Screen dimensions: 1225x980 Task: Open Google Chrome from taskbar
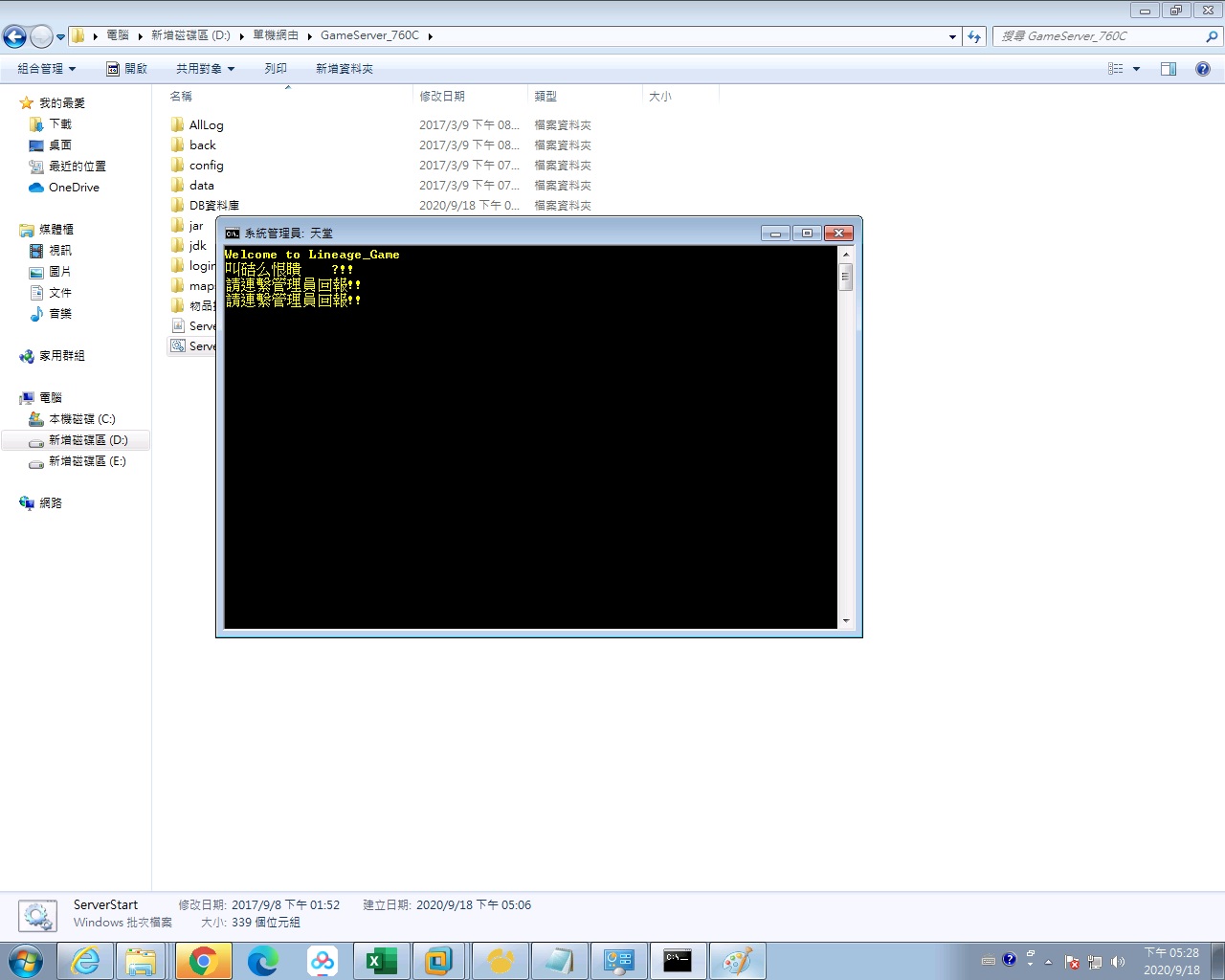point(203,961)
